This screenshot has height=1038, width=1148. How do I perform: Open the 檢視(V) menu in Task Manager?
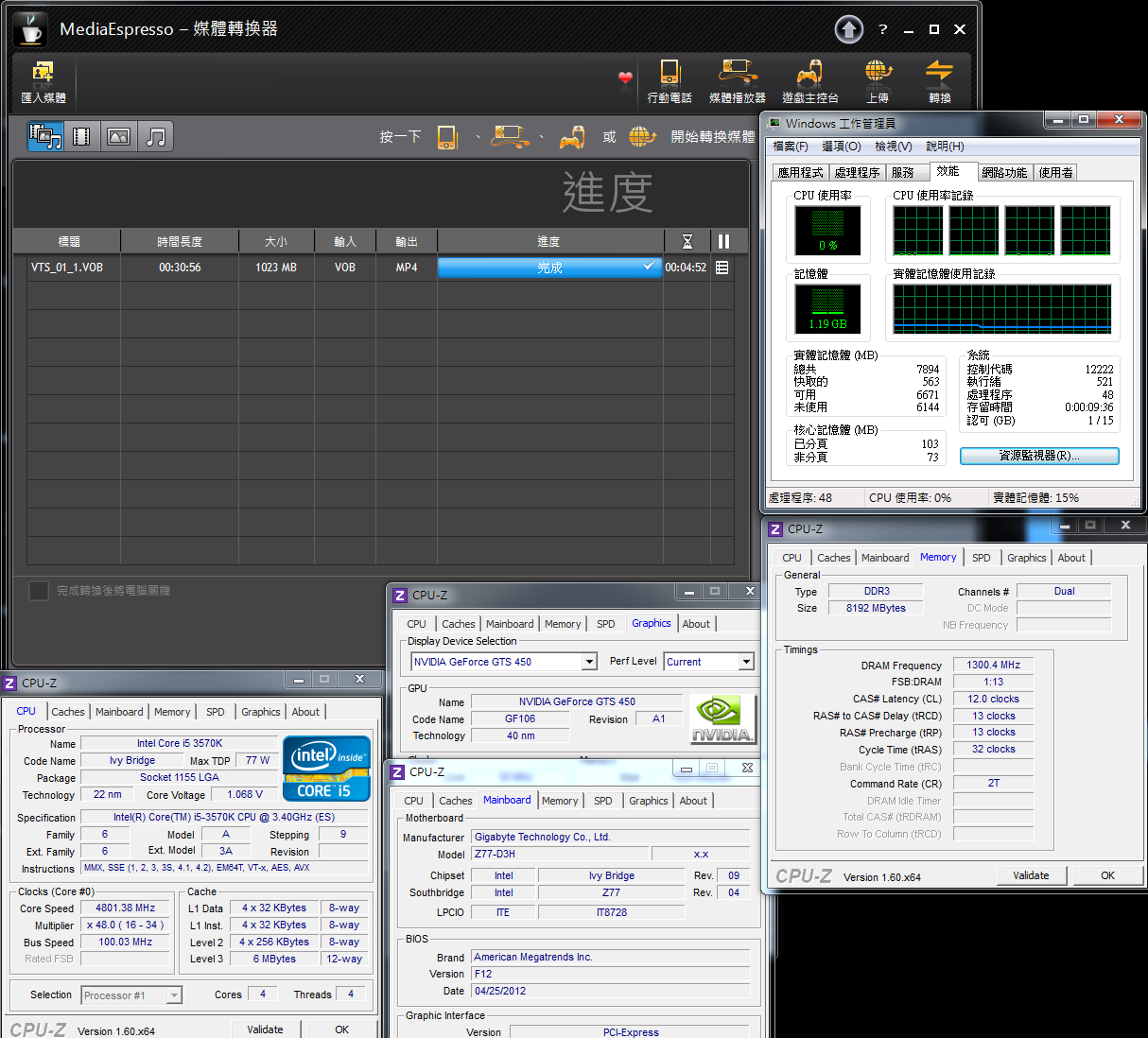[894, 147]
